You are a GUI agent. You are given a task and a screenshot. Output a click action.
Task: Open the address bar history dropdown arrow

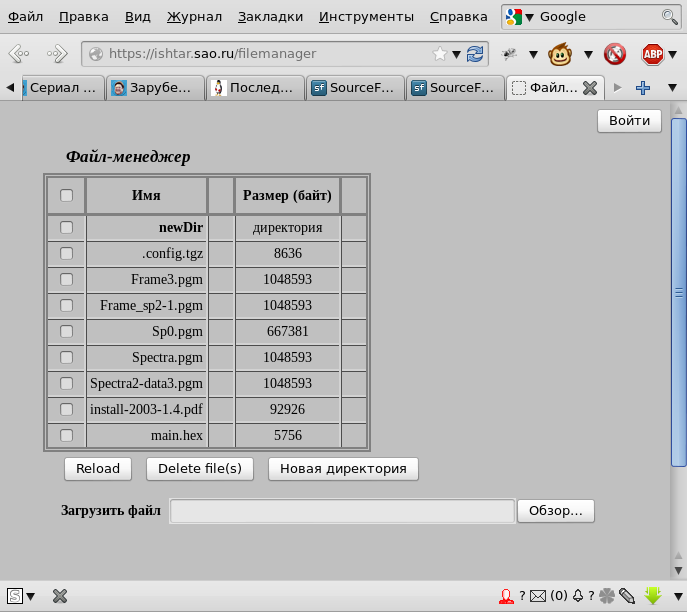tap(456, 55)
